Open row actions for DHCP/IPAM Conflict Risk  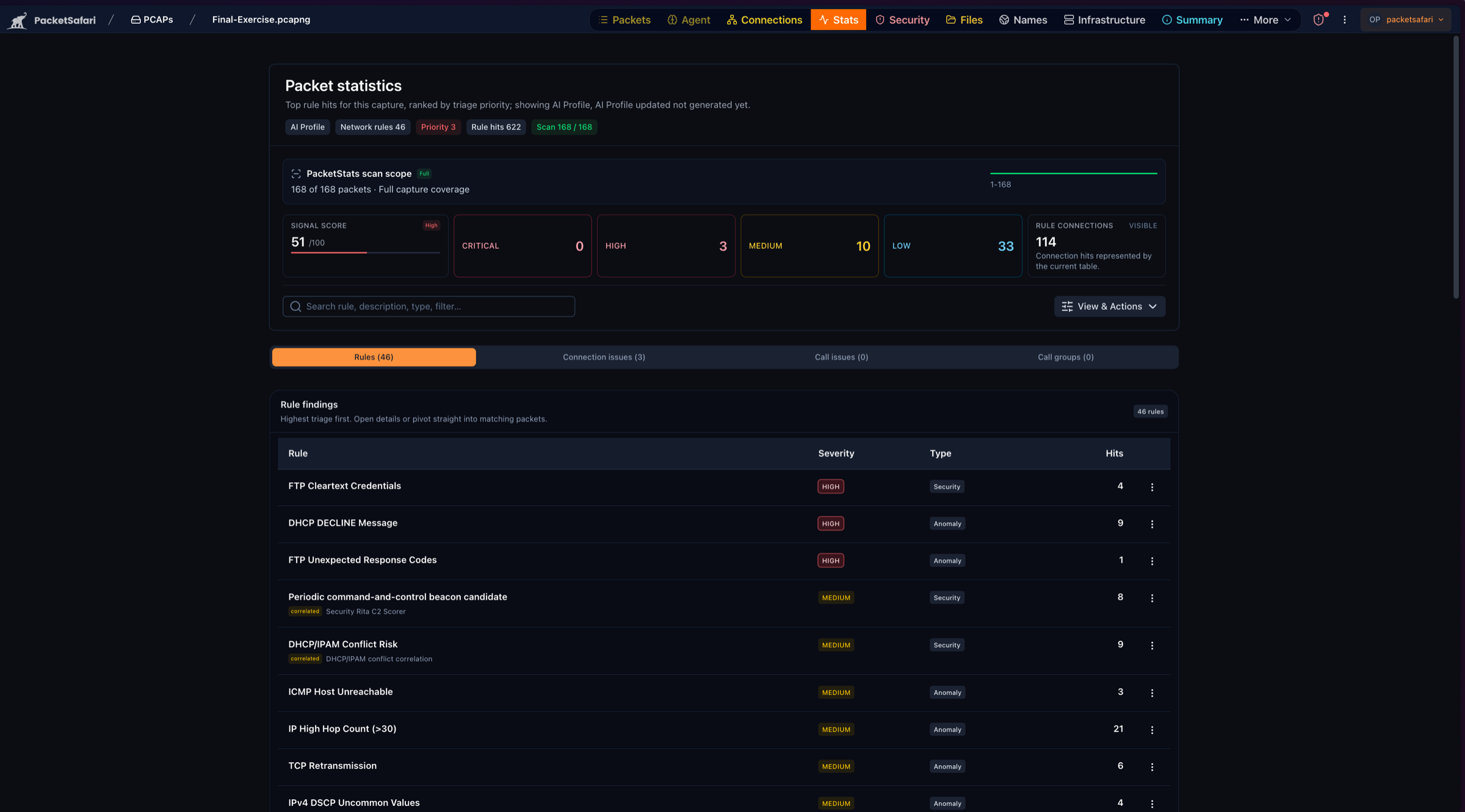(x=1152, y=645)
